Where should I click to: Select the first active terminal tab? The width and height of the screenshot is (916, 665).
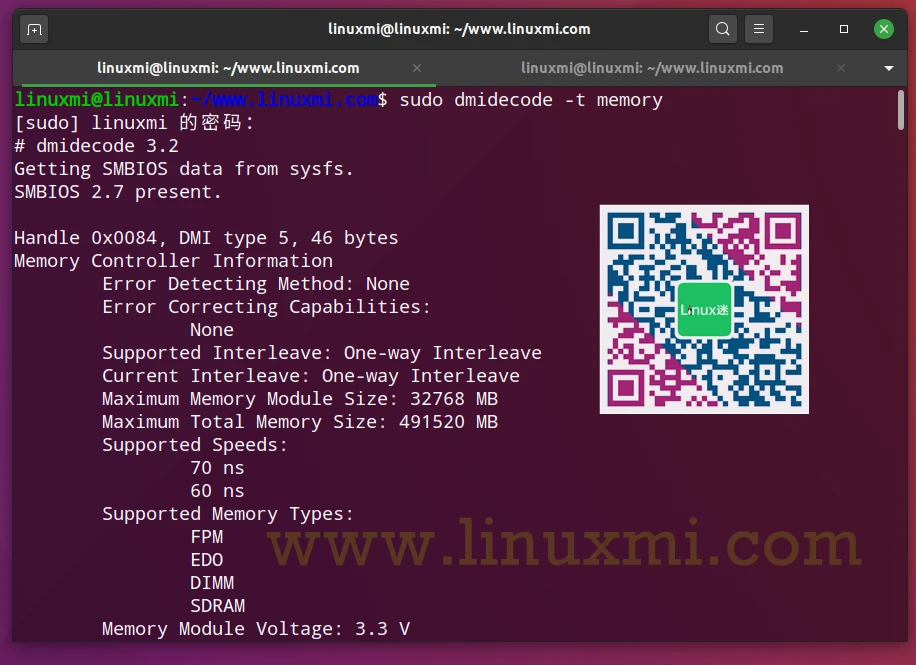[x=228, y=68]
